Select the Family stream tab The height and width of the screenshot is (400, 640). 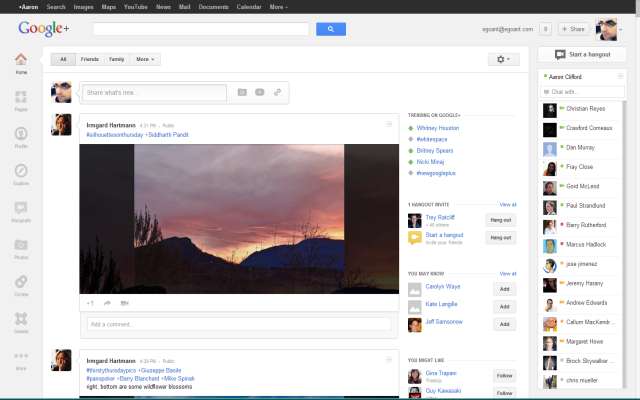coord(116,59)
